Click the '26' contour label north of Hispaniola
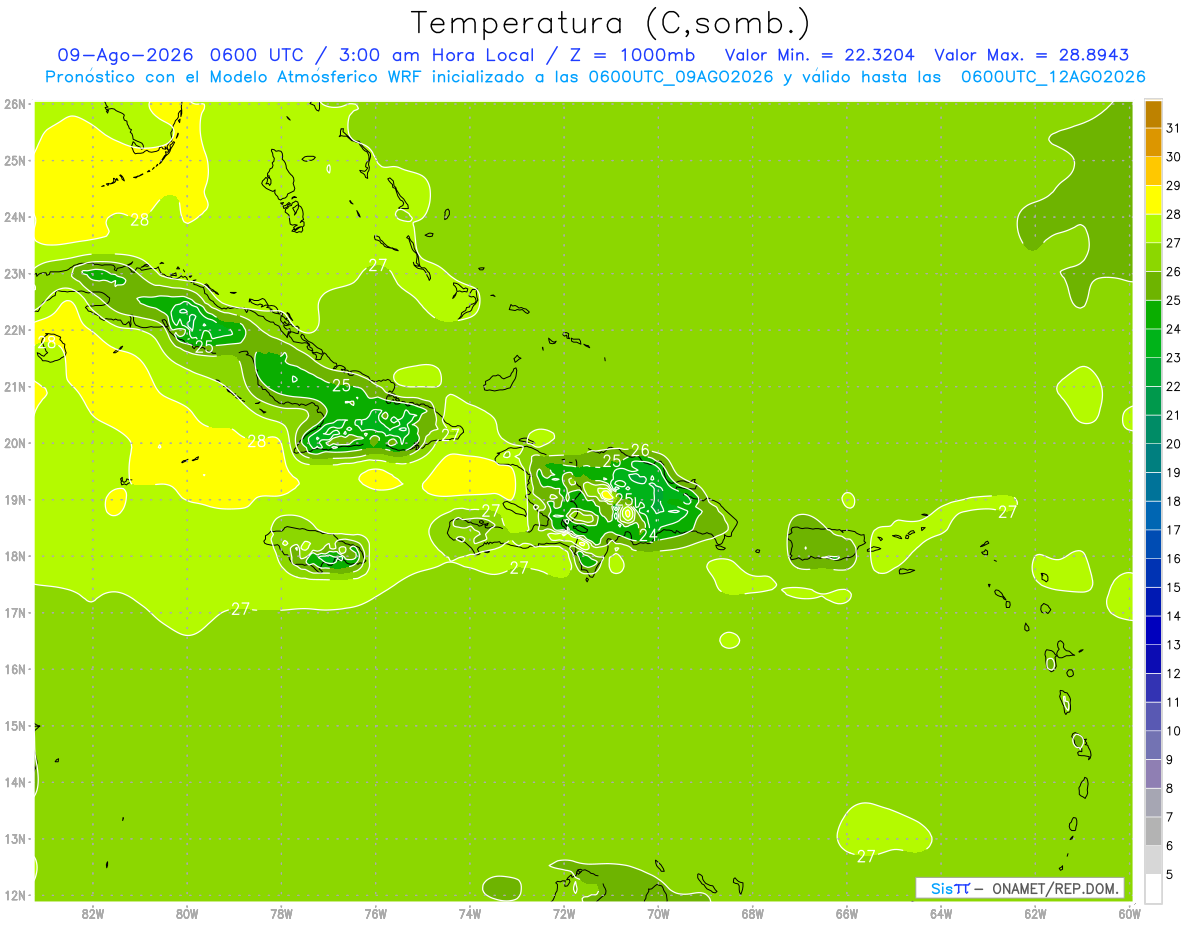The height and width of the screenshot is (927, 1200). [x=640, y=450]
